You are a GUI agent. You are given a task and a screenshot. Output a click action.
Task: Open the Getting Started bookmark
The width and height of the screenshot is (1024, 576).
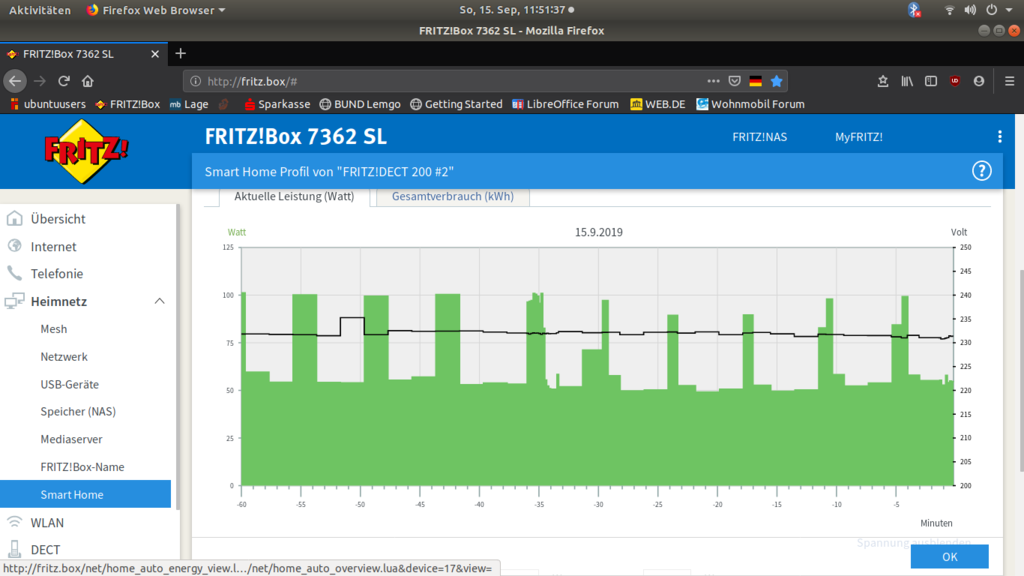tap(456, 104)
